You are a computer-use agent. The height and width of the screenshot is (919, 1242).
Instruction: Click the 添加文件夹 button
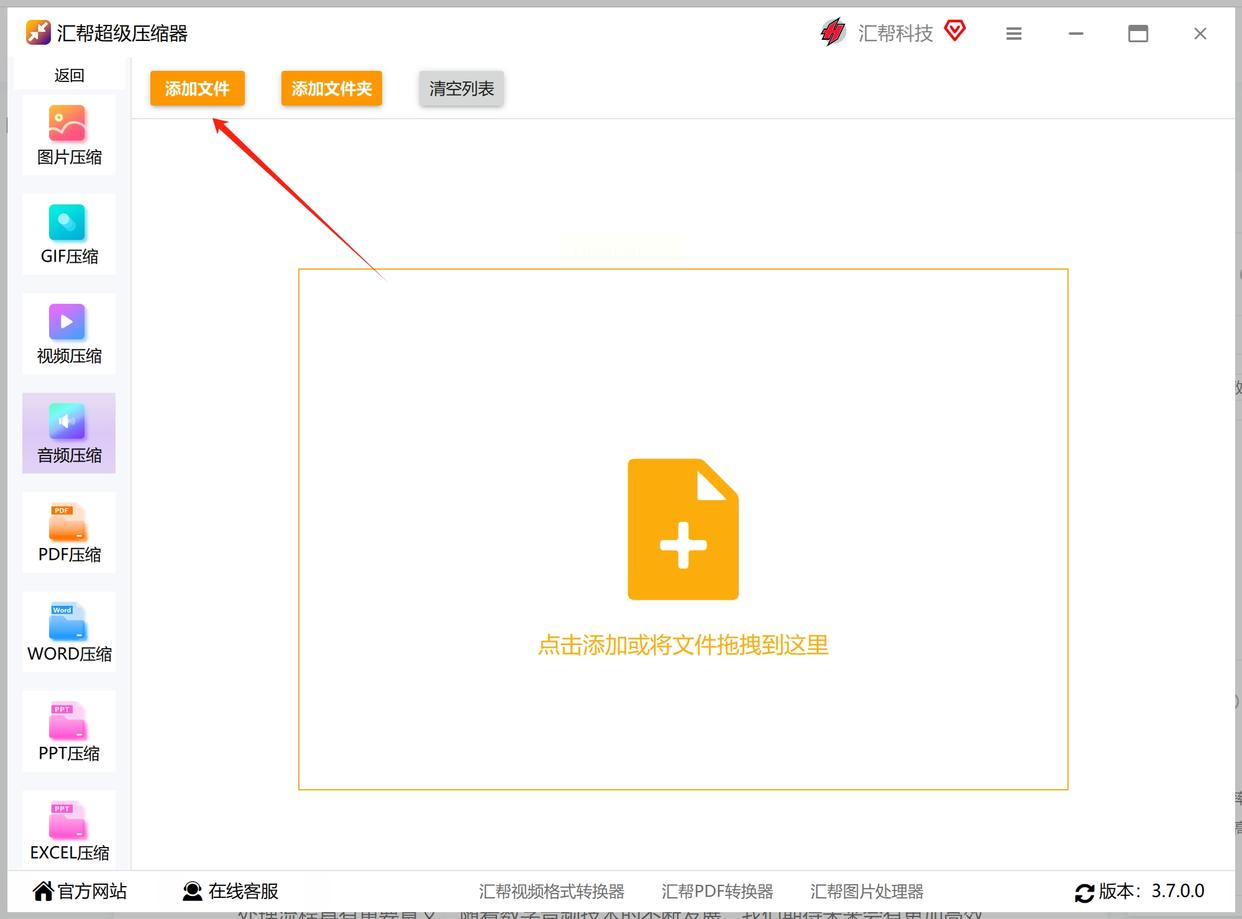tap(332, 88)
